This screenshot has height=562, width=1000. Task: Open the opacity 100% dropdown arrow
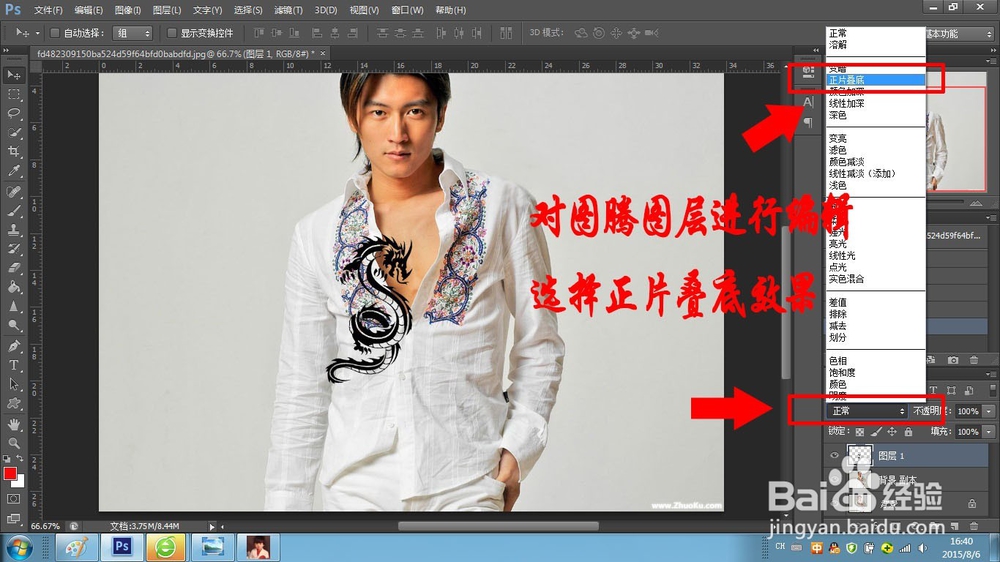click(x=989, y=411)
